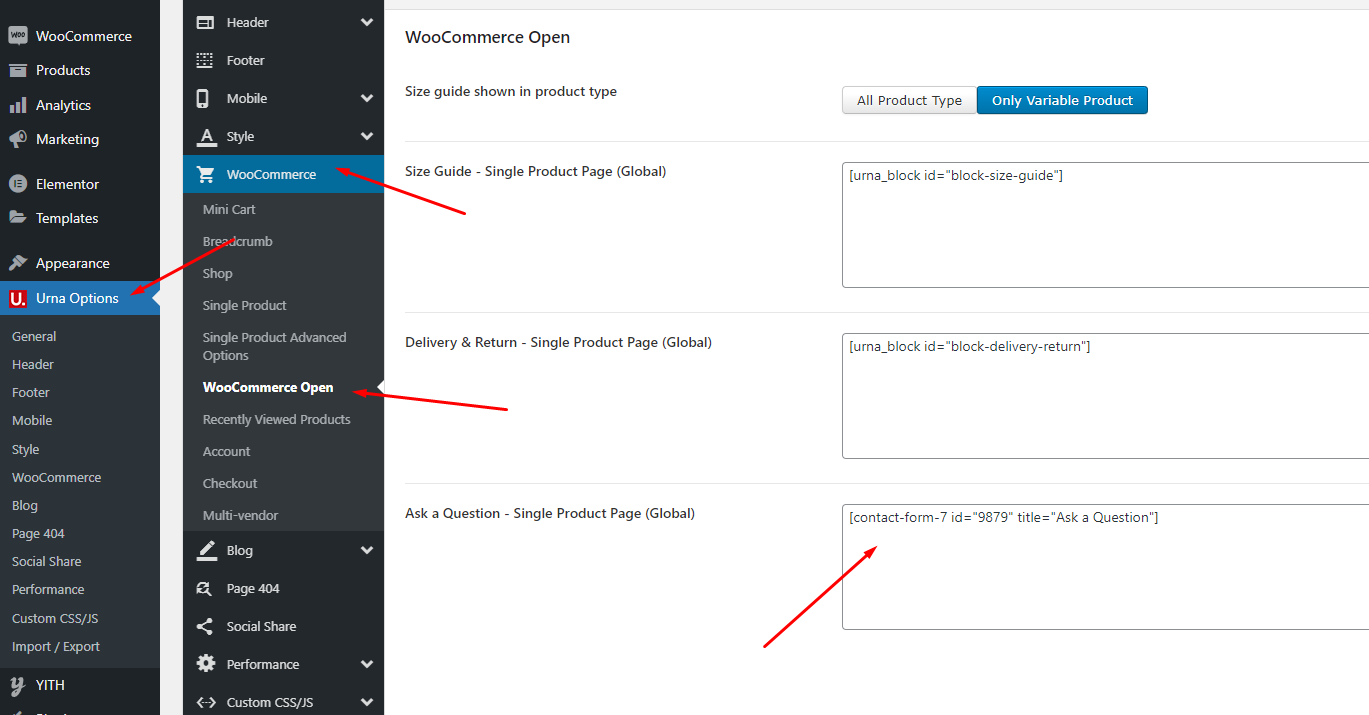This screenshot has height=715, width=1369.
Task: Click the Blog pencil icon in options sidebar
Action: coord(206,550)
